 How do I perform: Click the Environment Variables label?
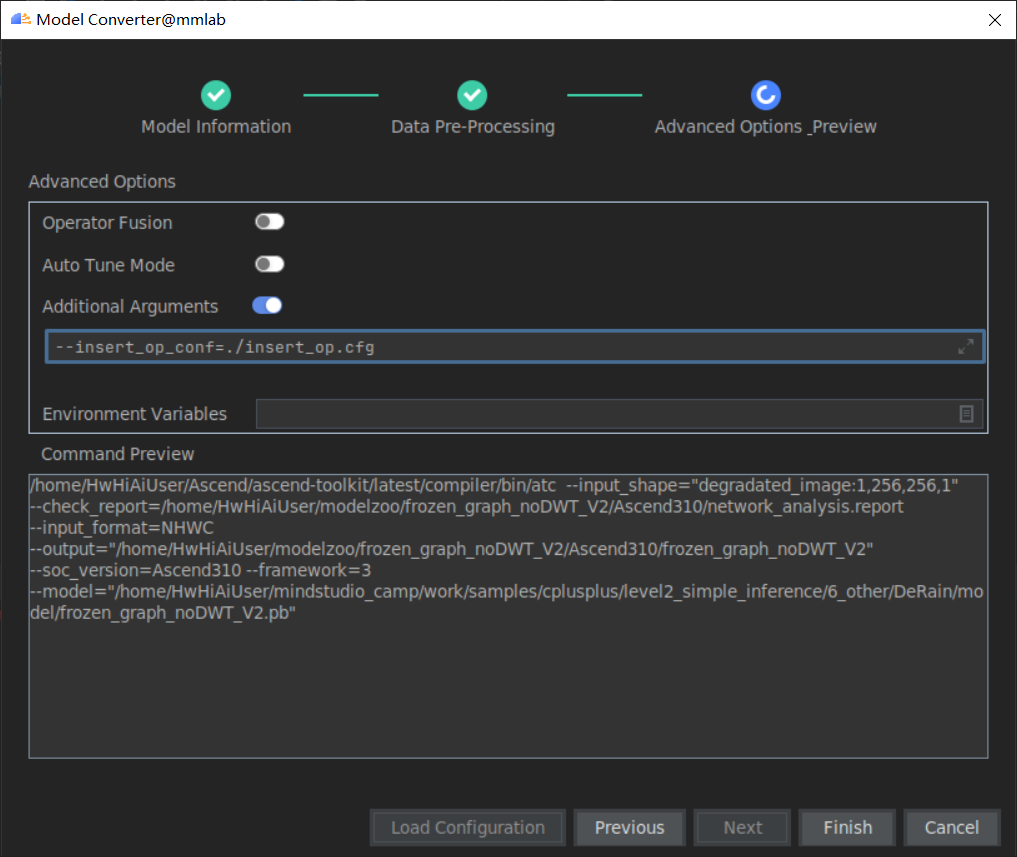(134, 414)
